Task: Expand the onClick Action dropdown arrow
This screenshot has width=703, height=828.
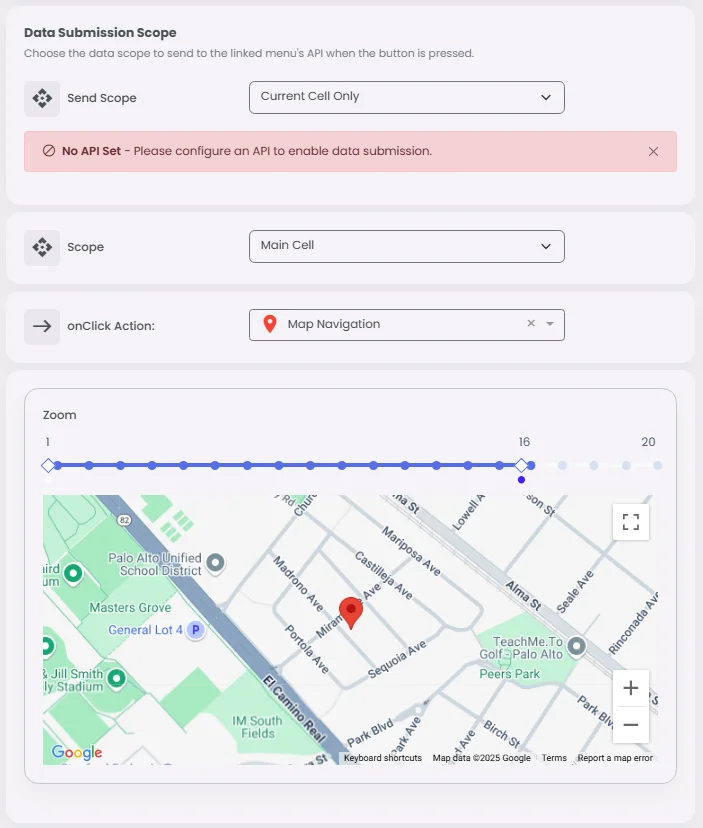Action: (550, 324)
